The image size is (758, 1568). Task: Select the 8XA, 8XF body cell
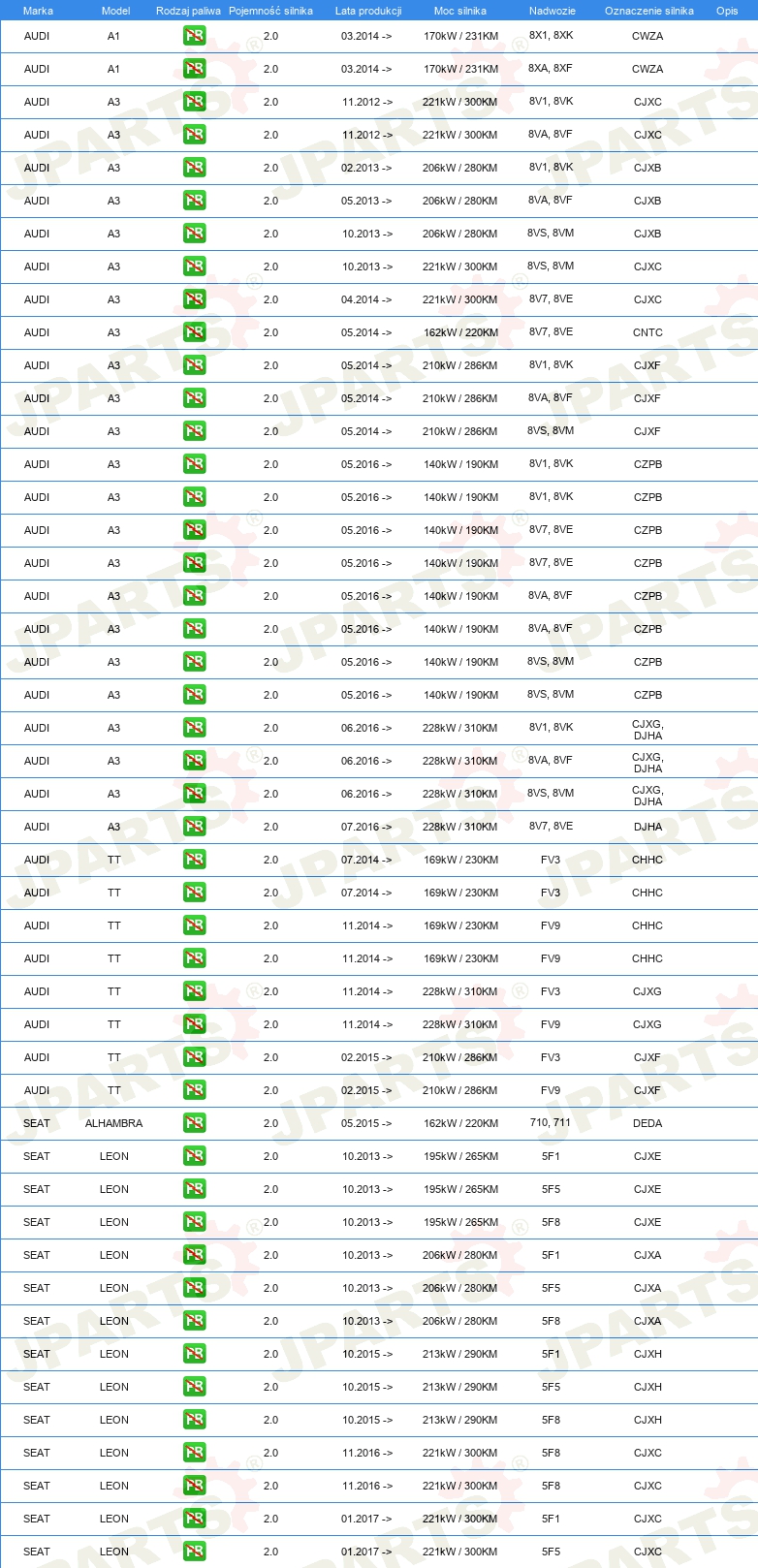[551, 69]
